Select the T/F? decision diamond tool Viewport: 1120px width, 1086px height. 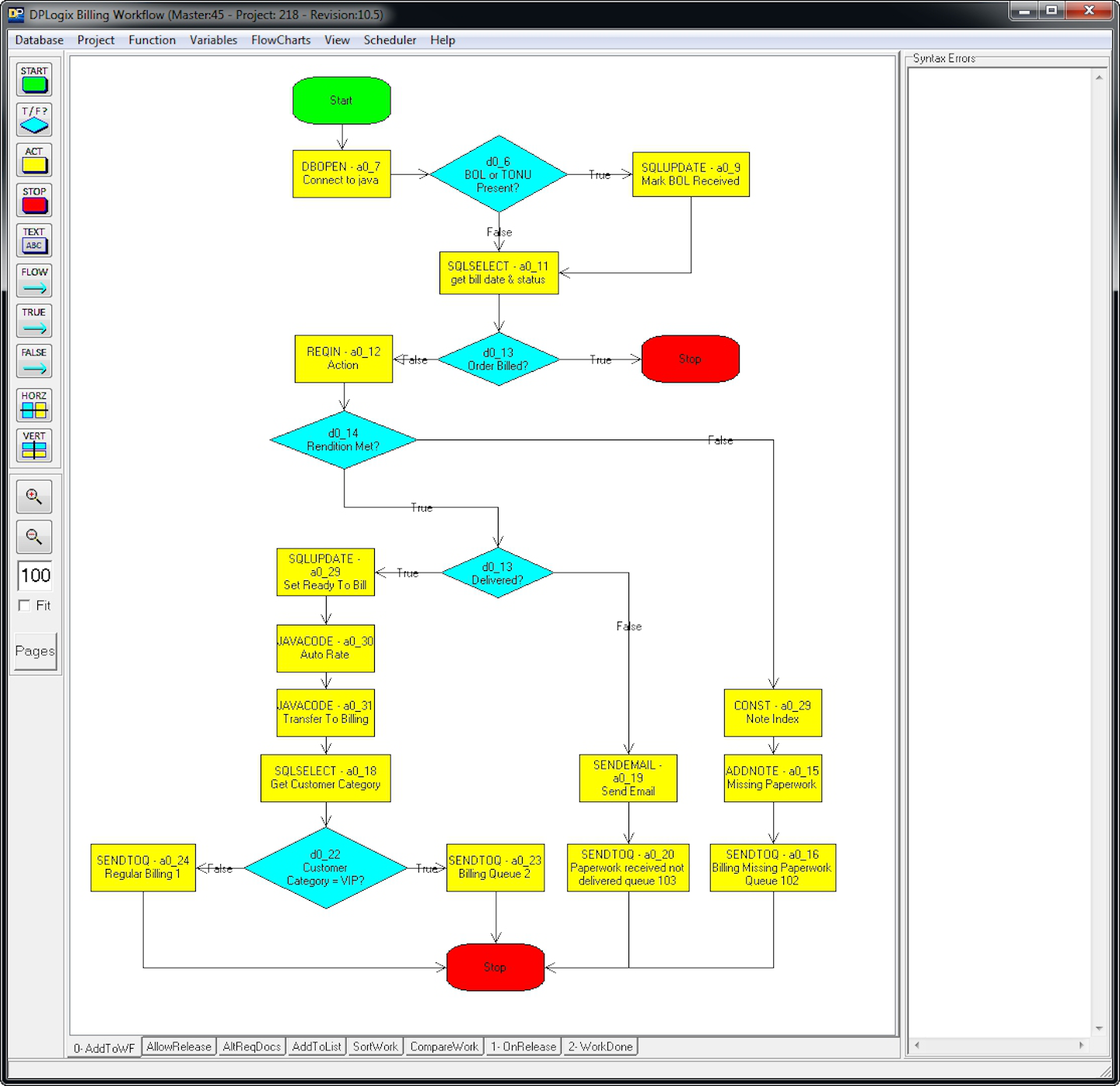(34, 120)
